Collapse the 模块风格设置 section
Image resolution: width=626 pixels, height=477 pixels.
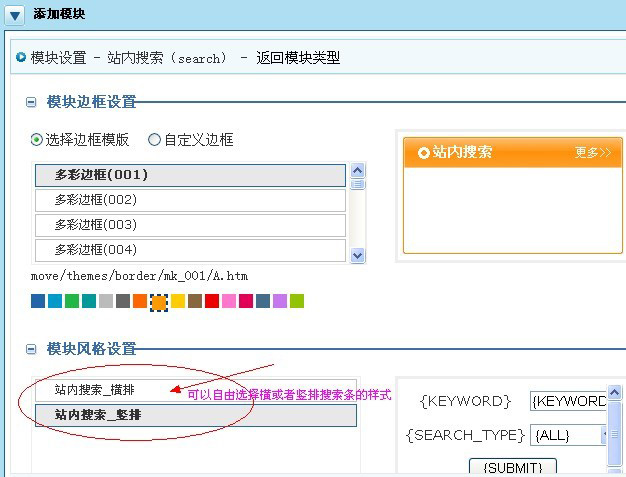pos(31,350)
